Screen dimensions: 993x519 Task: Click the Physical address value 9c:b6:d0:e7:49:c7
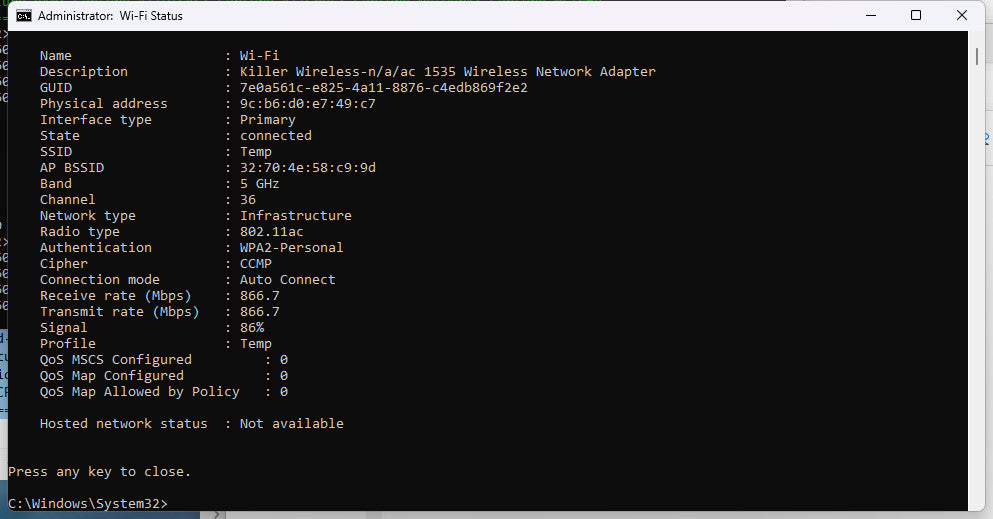(x=307, y=104)
